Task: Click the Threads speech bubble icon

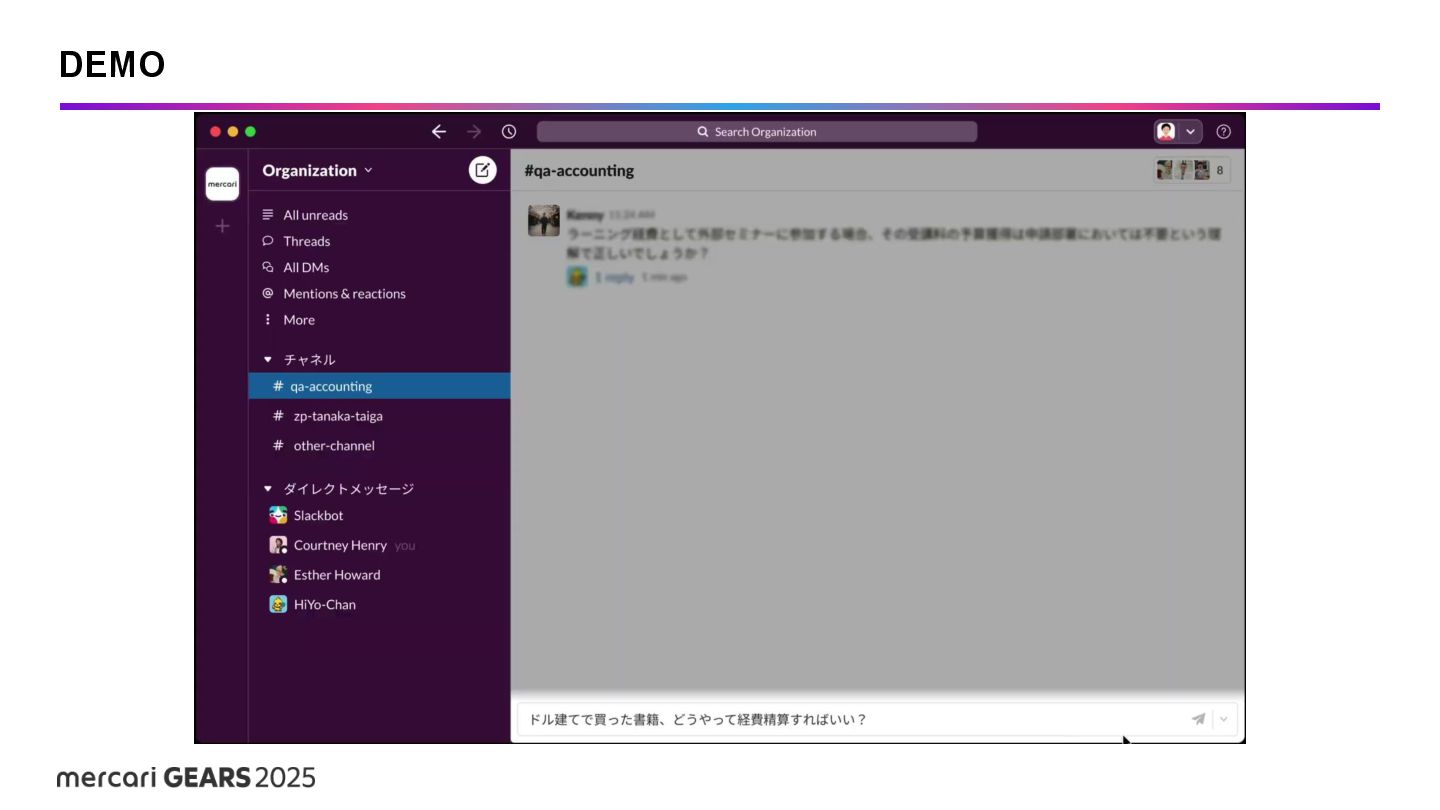Action: click(268, 241)
